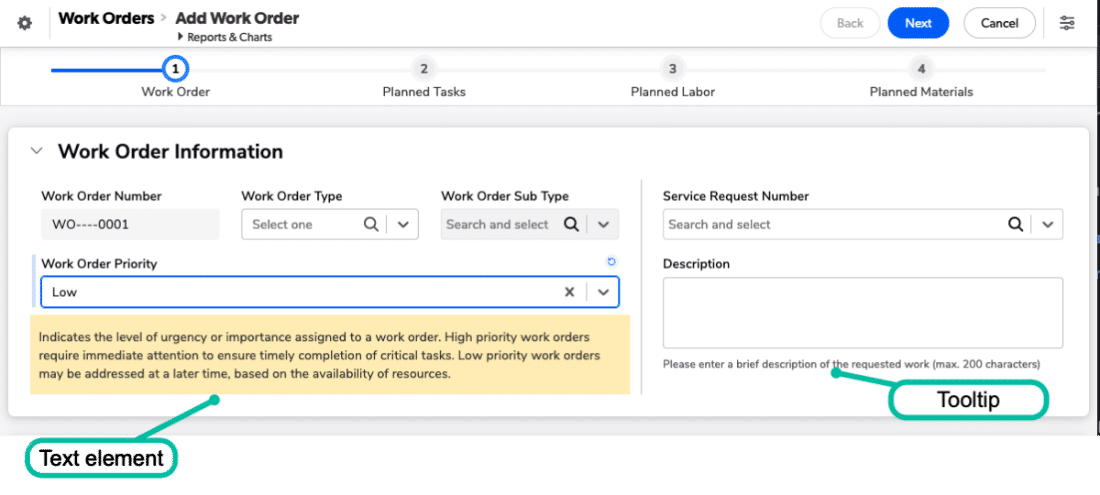Collapse the Work Order Information section
1100x495 pixels.
tap(37, 152)
